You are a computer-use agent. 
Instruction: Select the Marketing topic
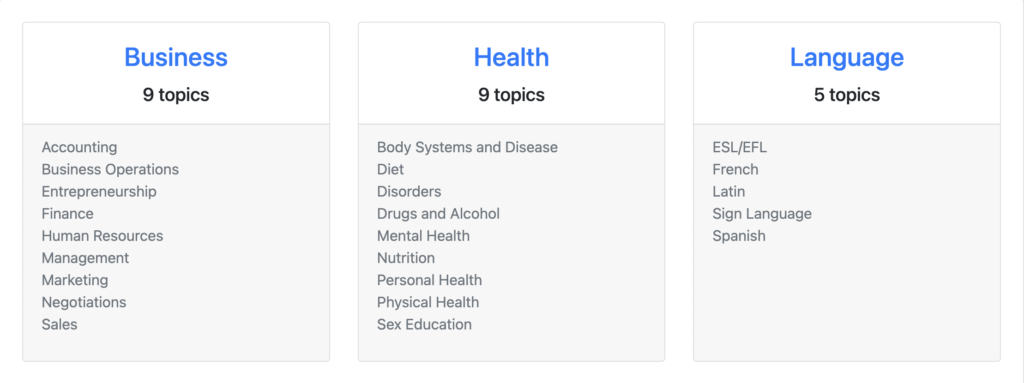[75, 280]
